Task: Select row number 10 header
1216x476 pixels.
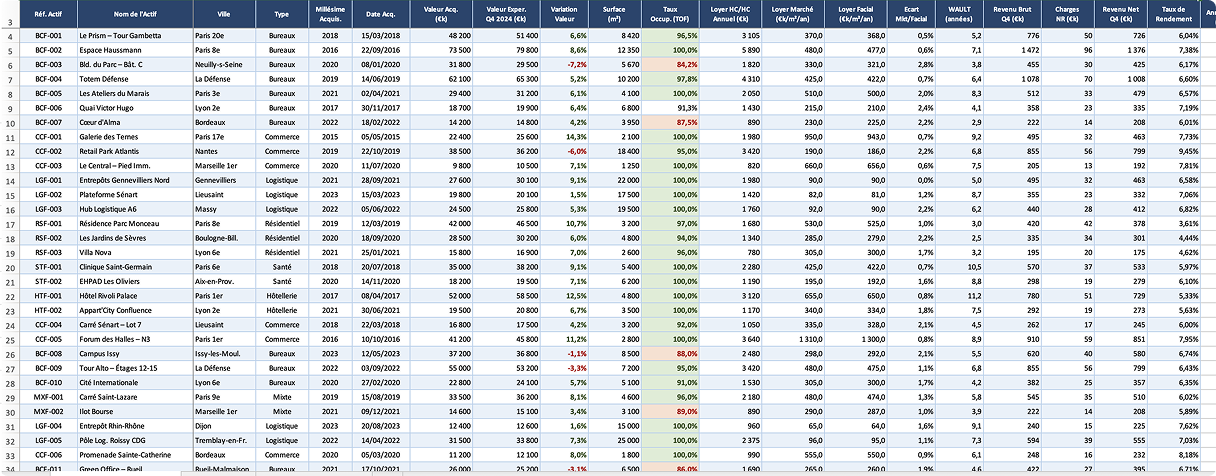Action: tap(10, 122)
